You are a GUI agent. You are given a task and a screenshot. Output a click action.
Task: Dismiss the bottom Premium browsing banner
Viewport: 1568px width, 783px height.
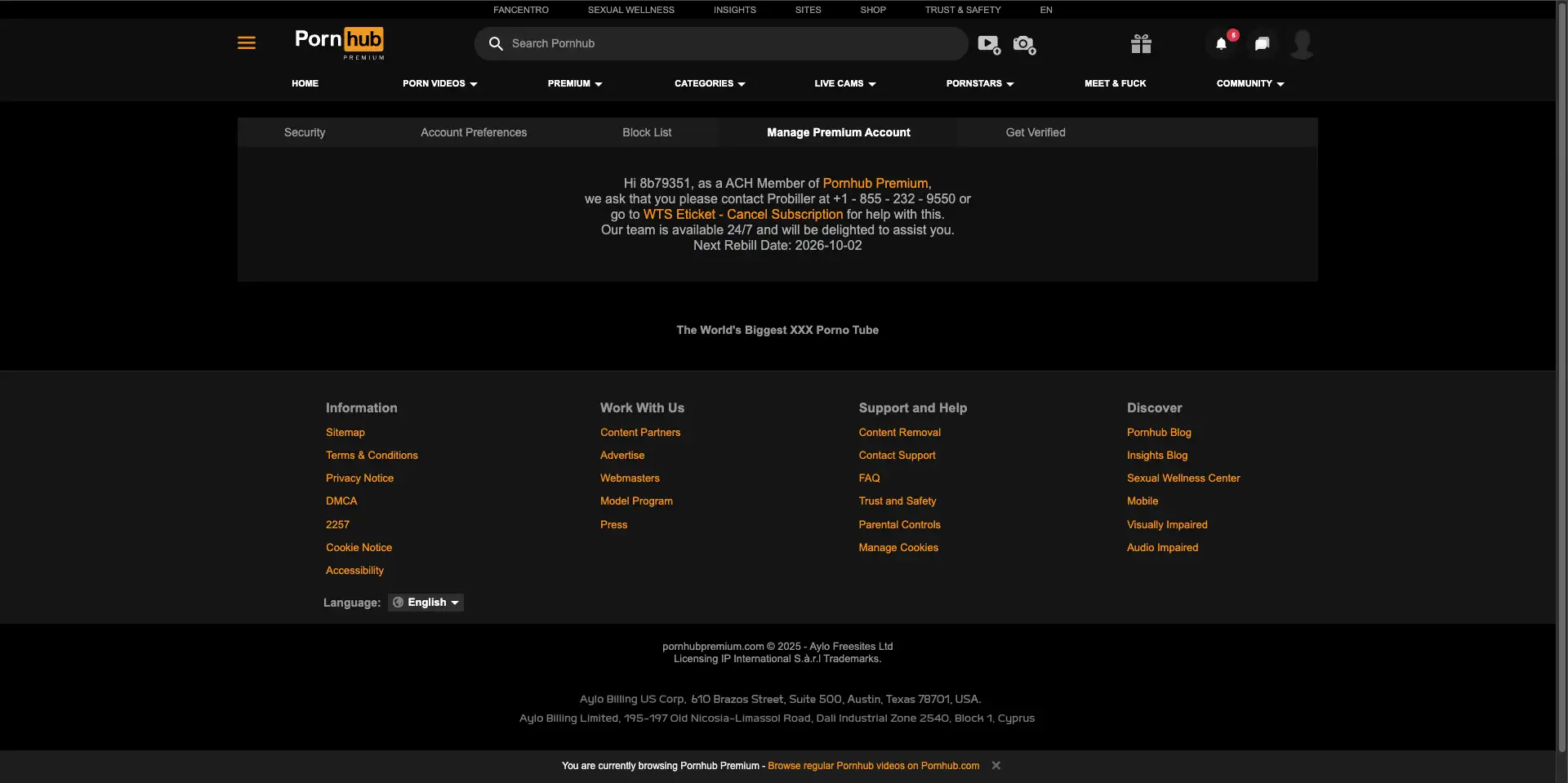(996, 766)
